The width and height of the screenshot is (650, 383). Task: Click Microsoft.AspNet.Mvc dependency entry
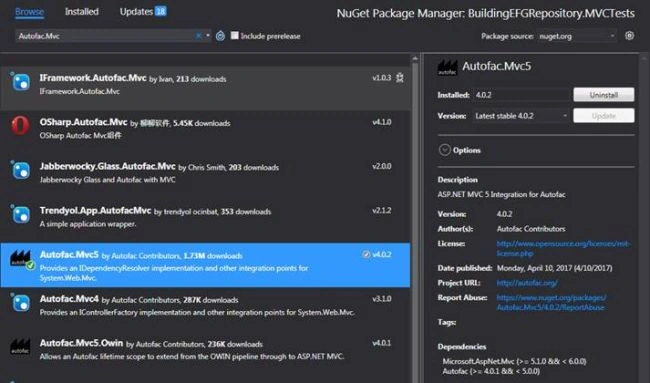coord(514,361)
